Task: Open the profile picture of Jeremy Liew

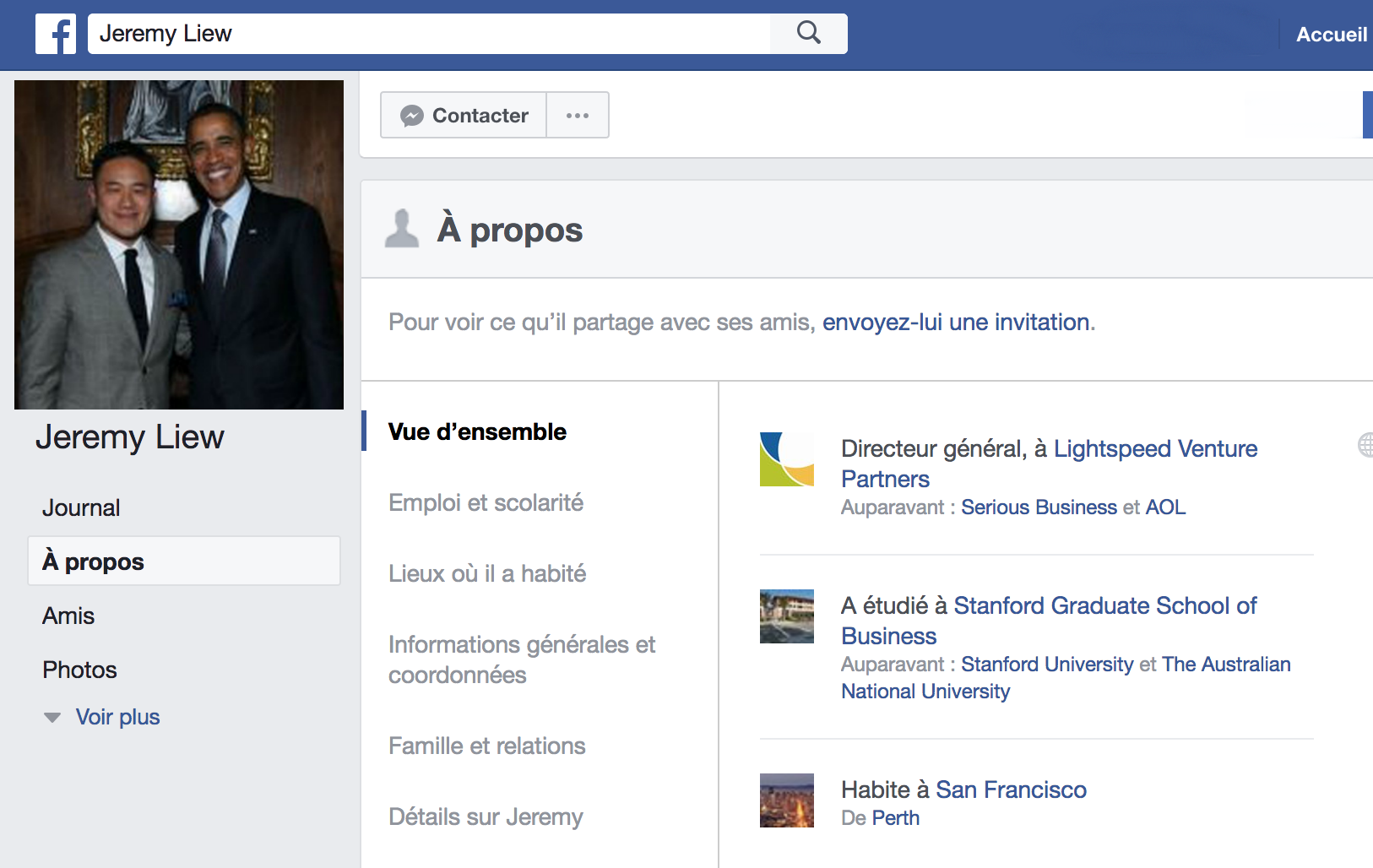Action: point(179,245)
